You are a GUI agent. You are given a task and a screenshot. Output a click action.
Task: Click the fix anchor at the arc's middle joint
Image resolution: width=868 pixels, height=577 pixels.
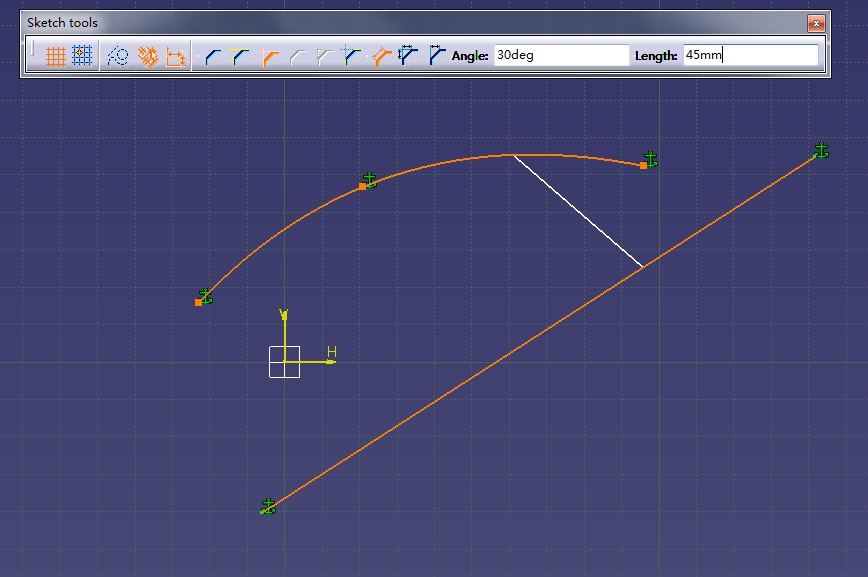click(369, 180)
